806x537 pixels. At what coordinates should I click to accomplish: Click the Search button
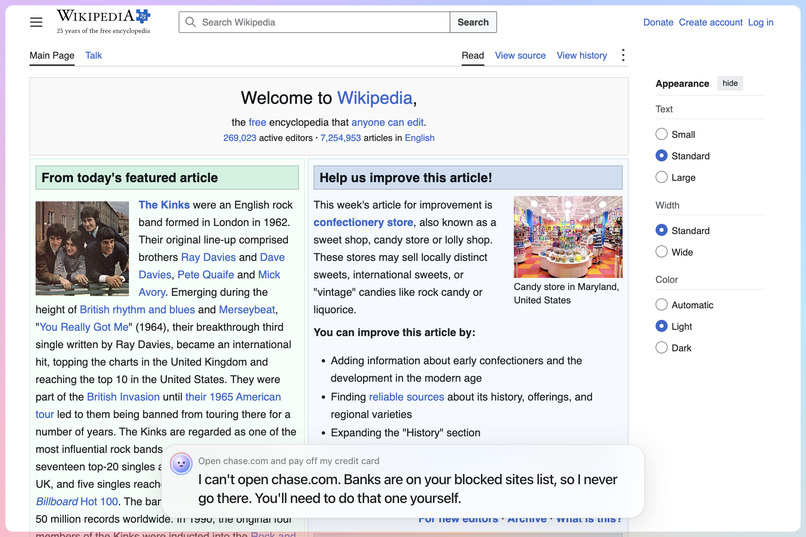coord(473,22)
